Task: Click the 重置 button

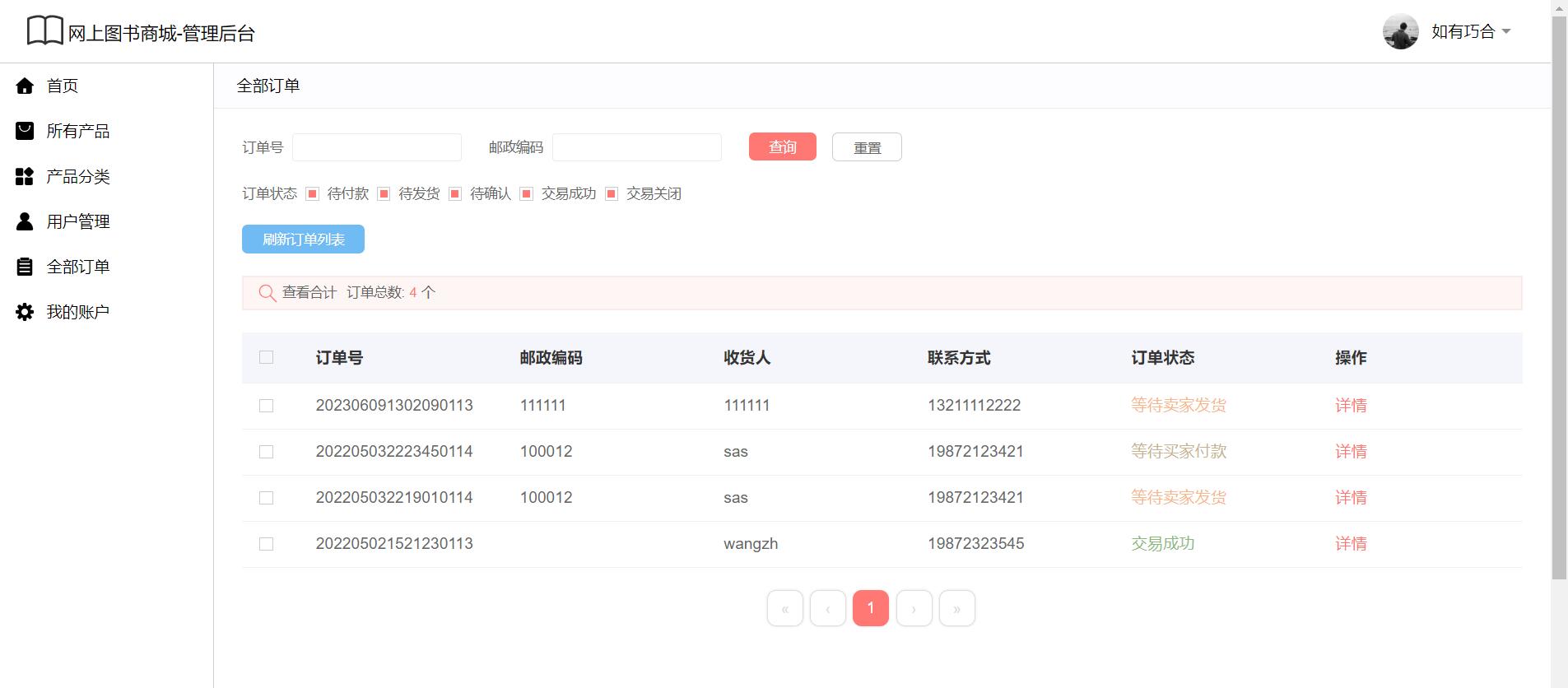Action: [867, 146]
